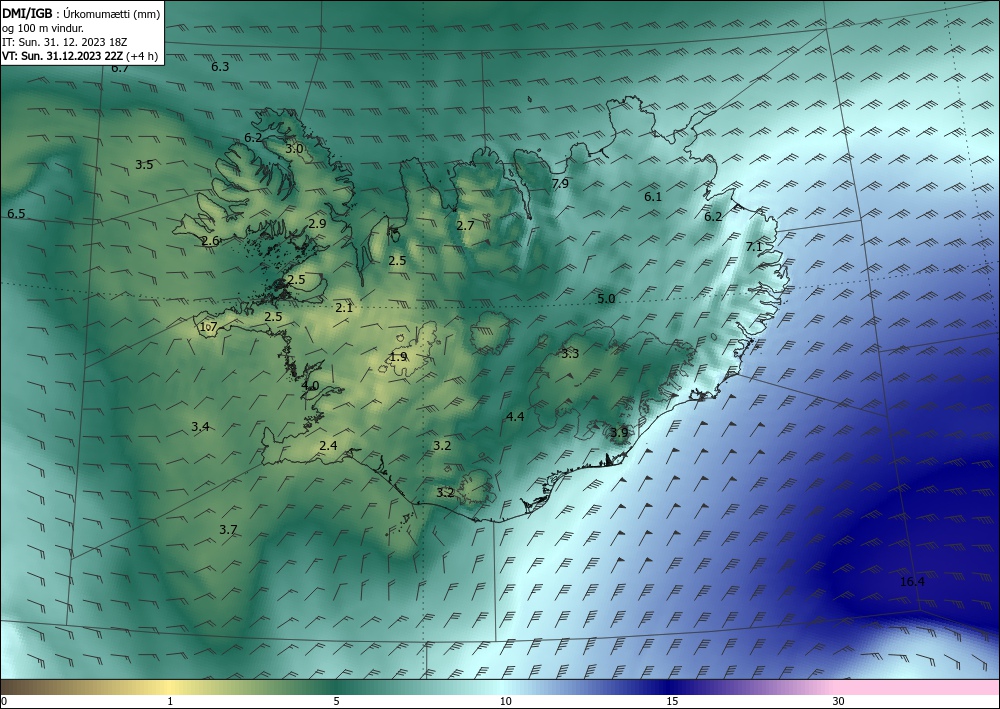Click the 2.6 value map label
1000x709 pixels.
[x=210, y=240]
